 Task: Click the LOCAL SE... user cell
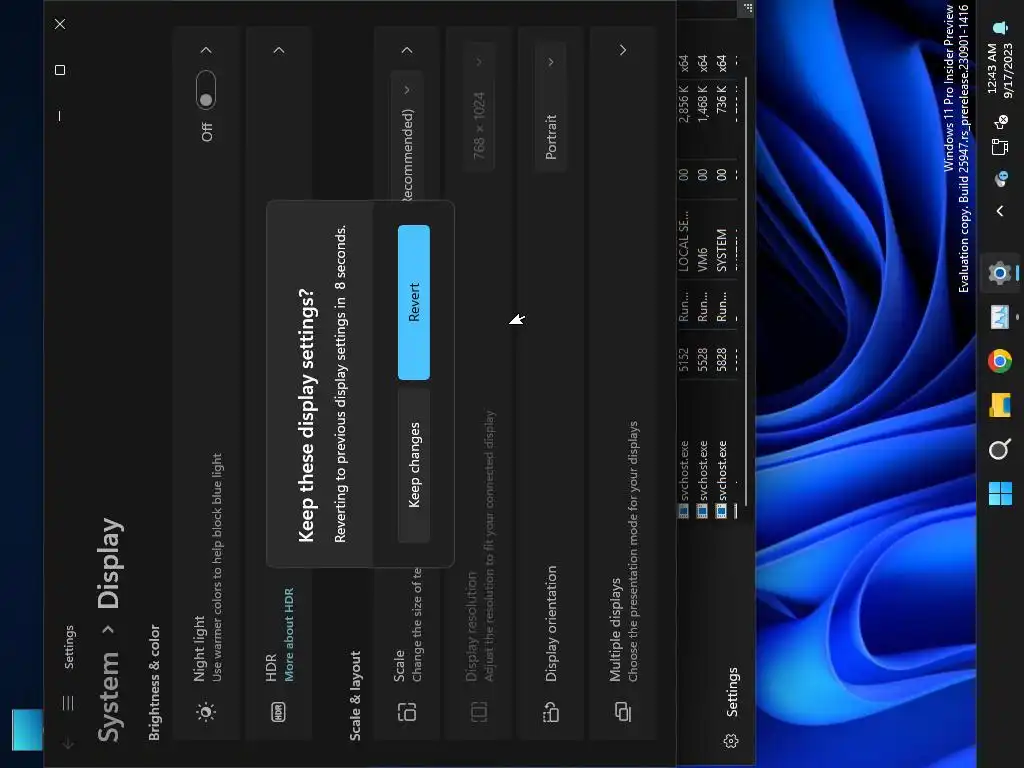(683, 240)
